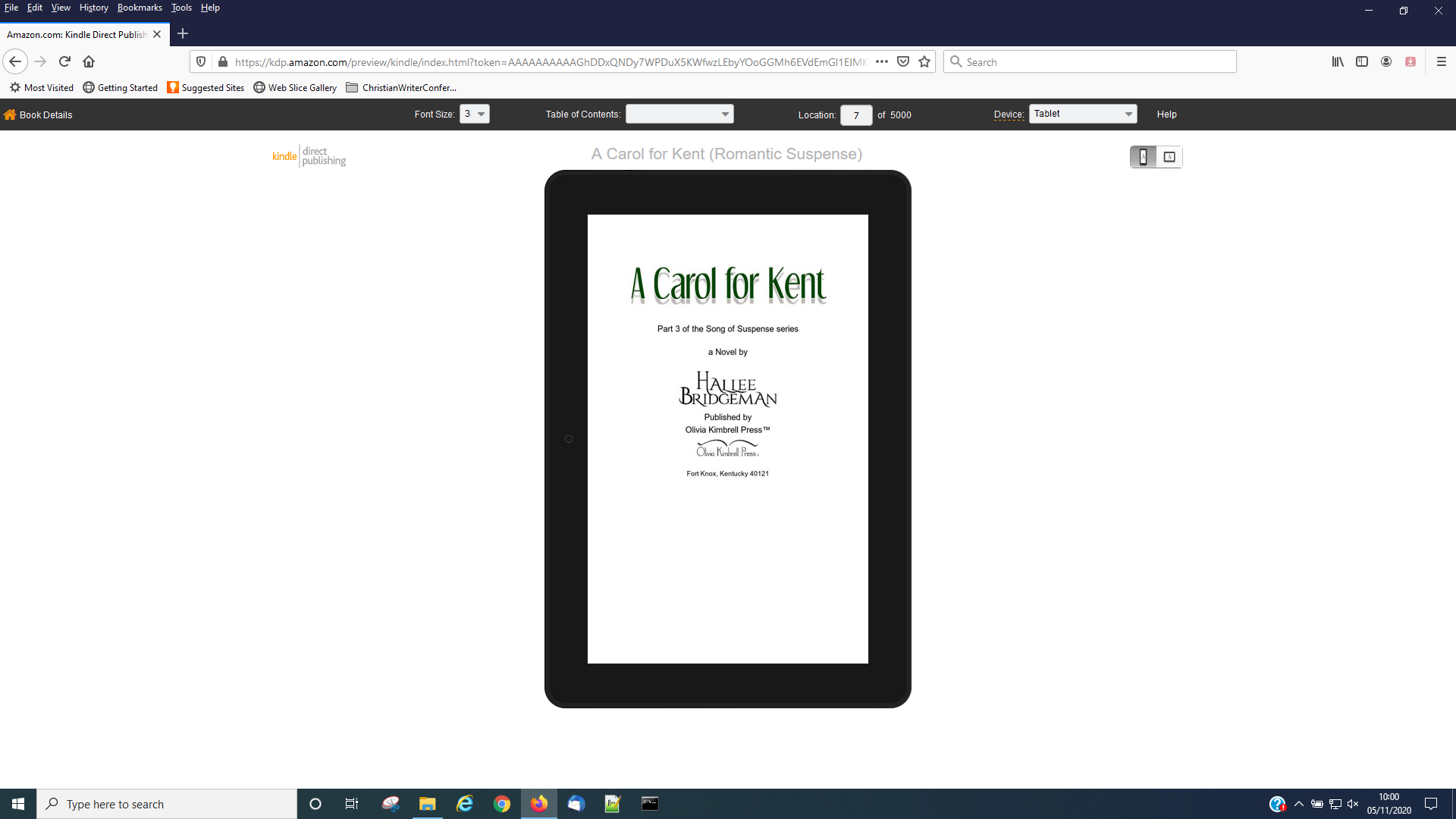Expand the Table of Contents dropdown

click(679, 115)
